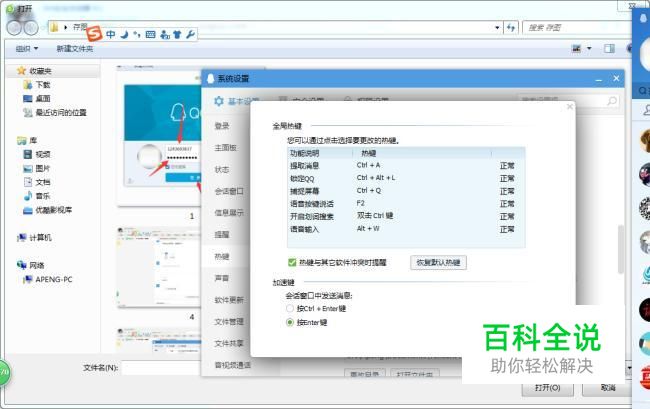Open the 主面板 settings section
Image resolution: width=650 pixels, height=409 pixels.
pos(225,148)
